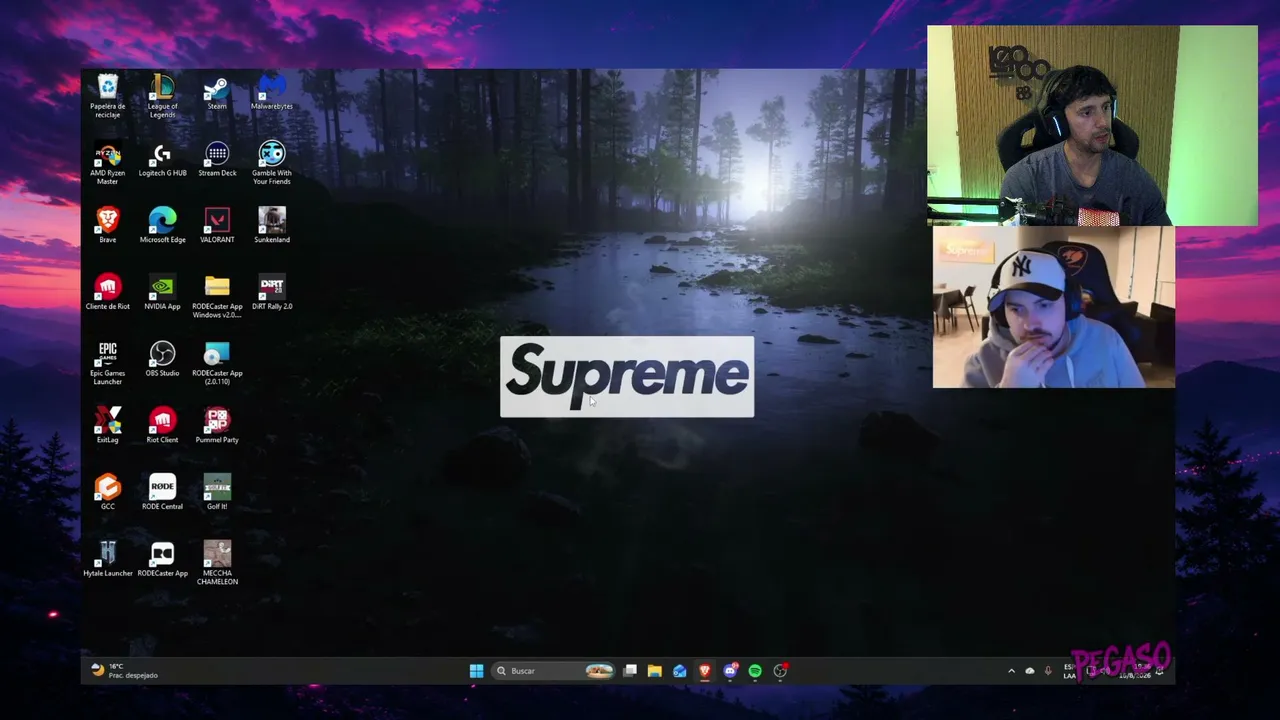Open Spotify from the taskbar

(x=755, y=671)
